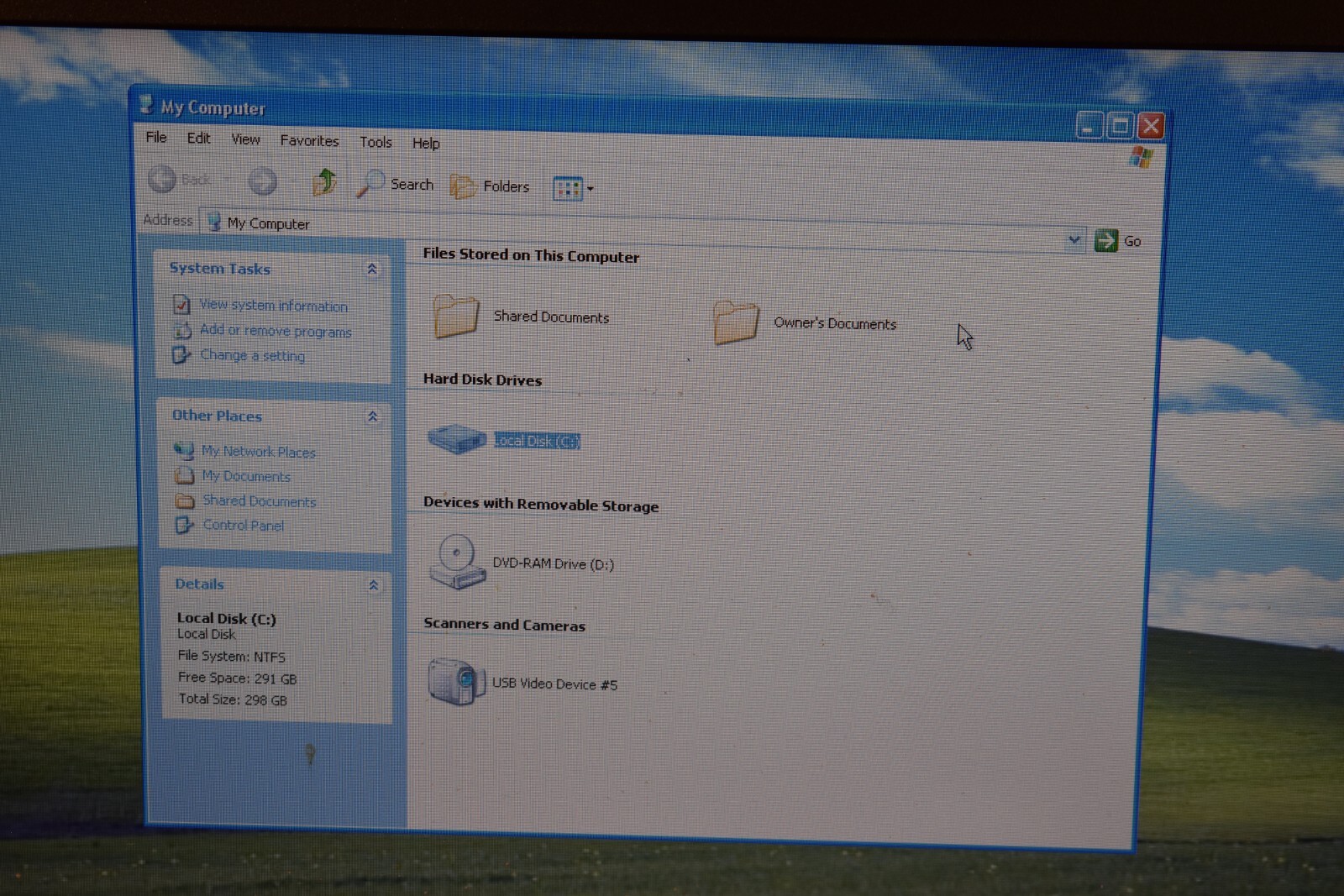Click the File System: NTFS text
Viewport: 1344px width, 896px height.
tap(231, 656)
